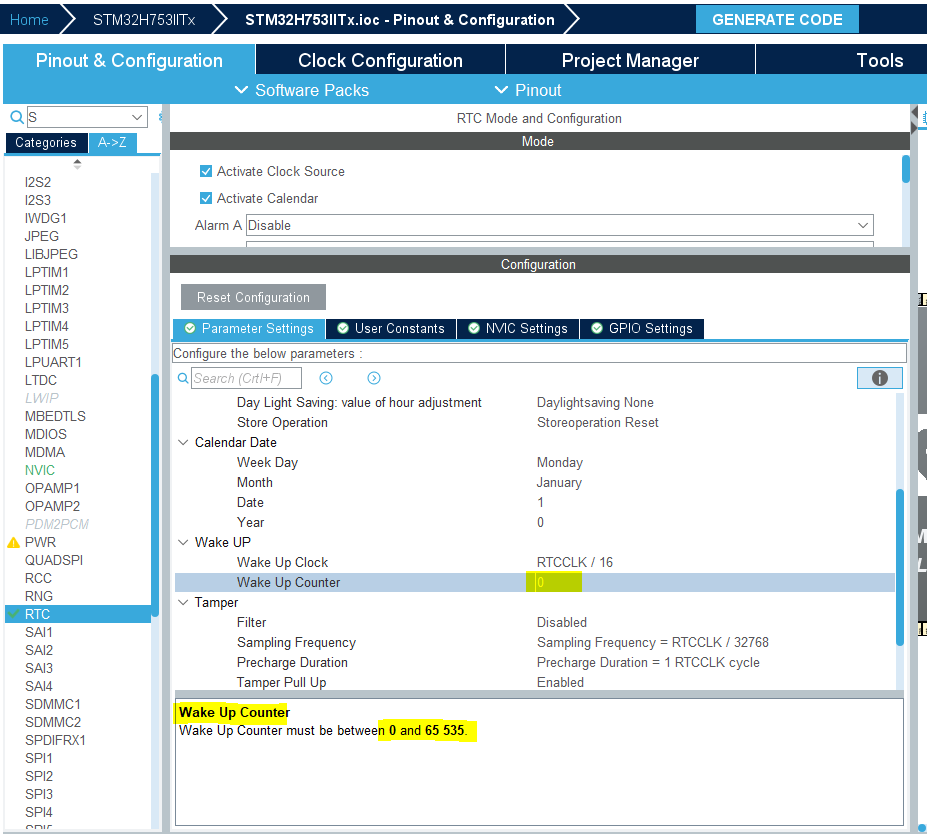Click Reset Configuration button
This screenshot has width=927, height=834.
tap(253, 297)
